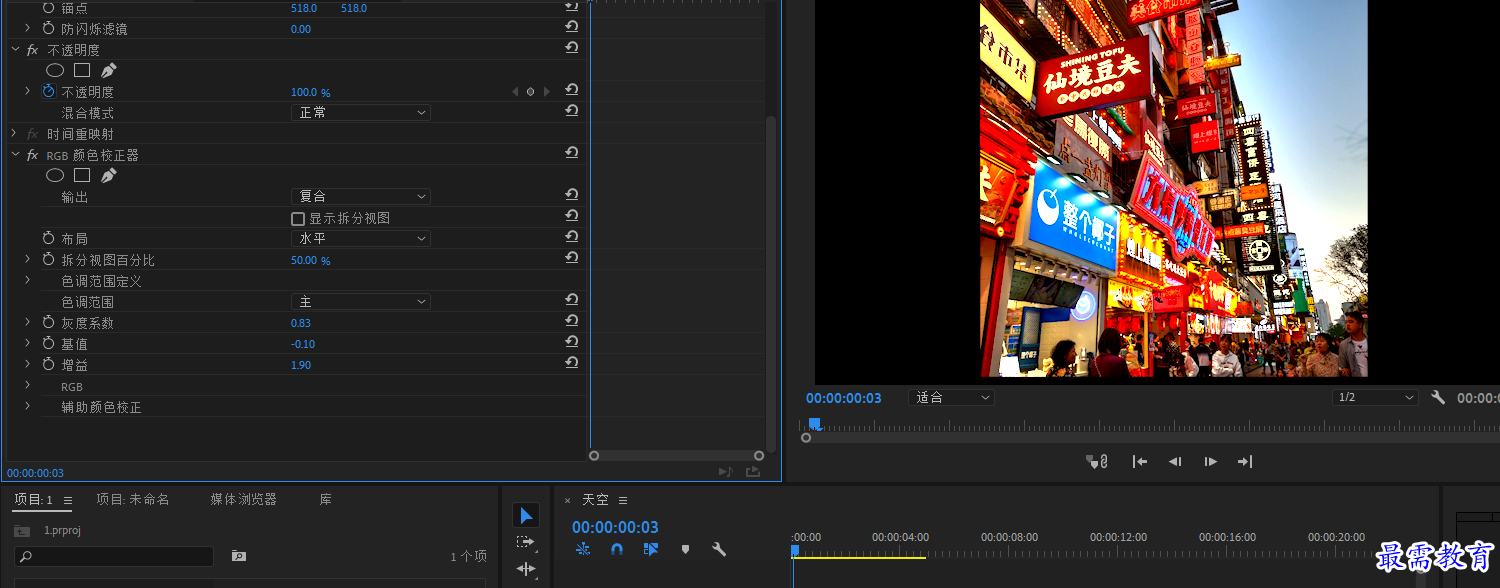Screen dimensions: 1500x588
Task: Toggle fx switch for RGB 颜色校正器
Action: [32, 155]
